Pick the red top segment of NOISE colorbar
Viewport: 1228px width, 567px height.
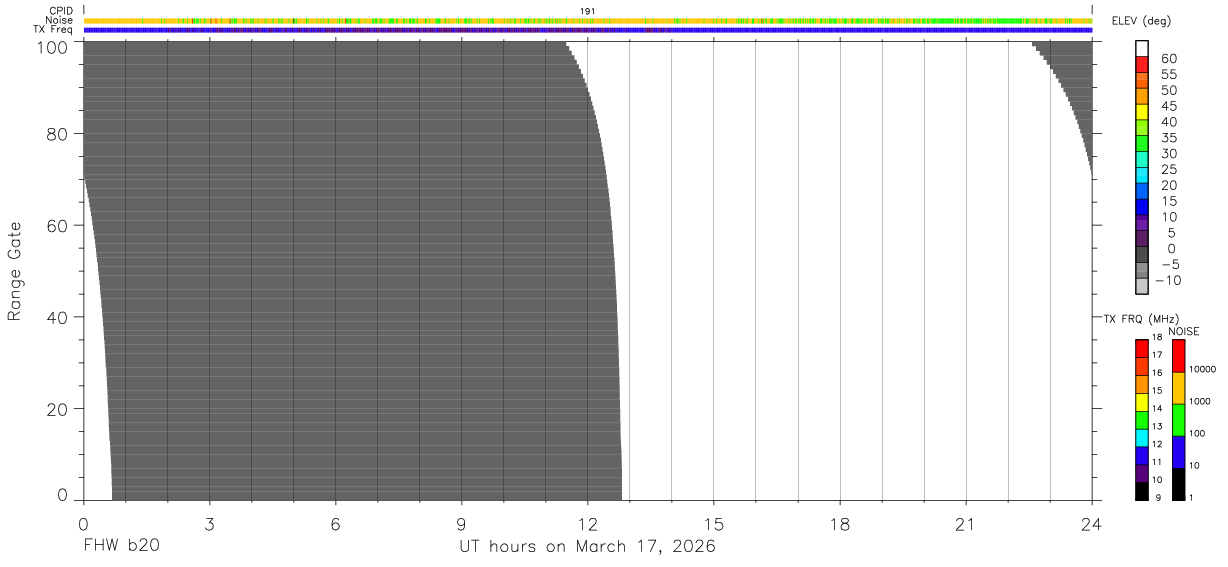point(1178,356)
